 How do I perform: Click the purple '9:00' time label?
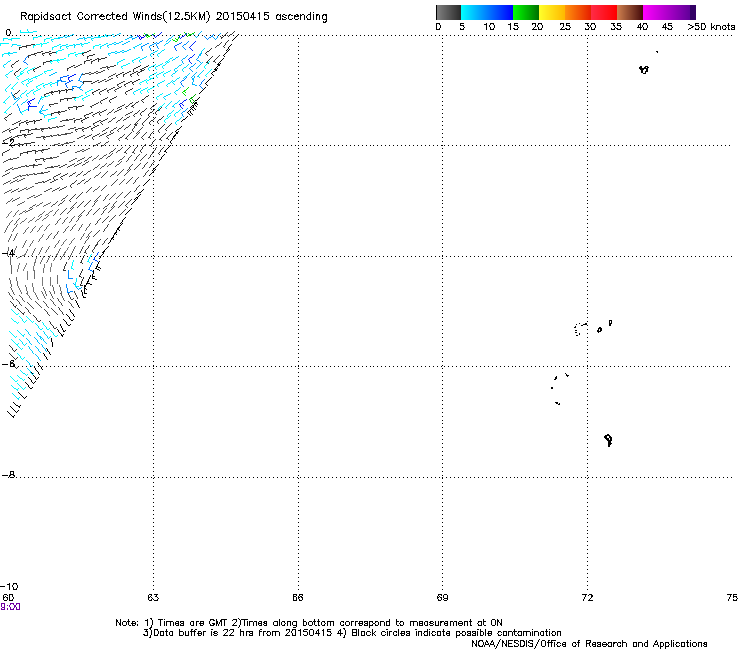tap(10, 607)
